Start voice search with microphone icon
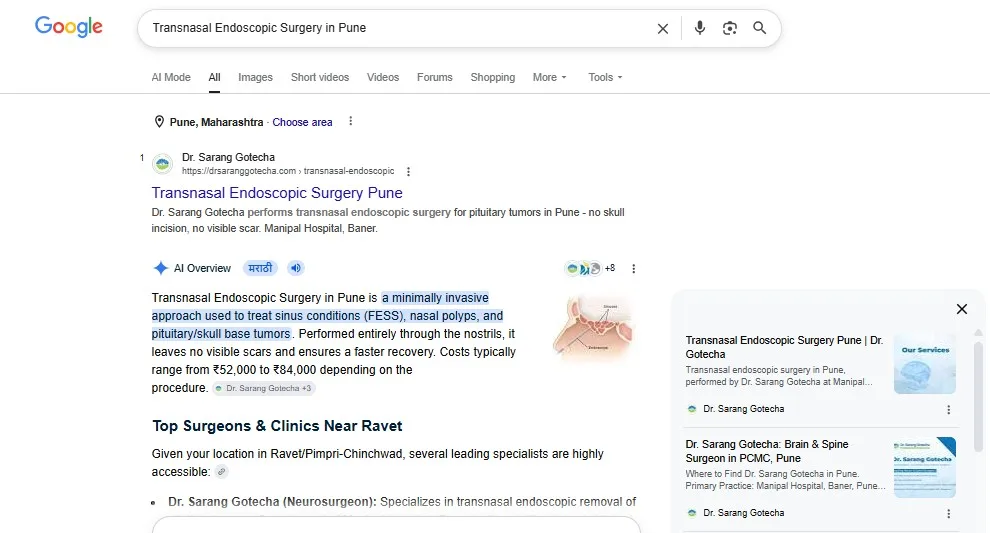Screen dimensions: 990x533 pos(700,28)
